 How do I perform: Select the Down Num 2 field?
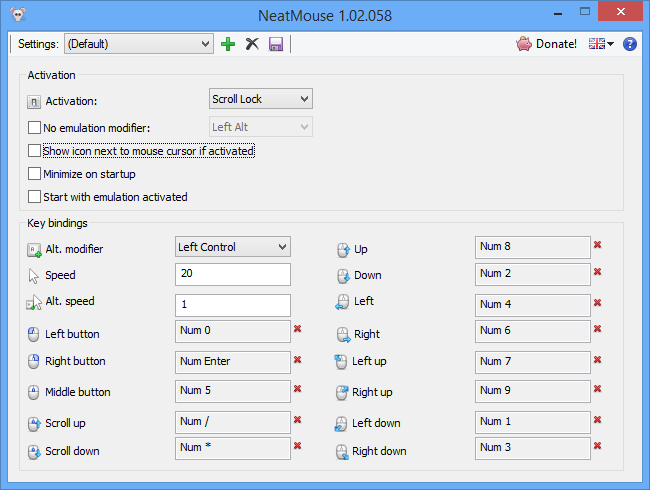tap(533, 274)
